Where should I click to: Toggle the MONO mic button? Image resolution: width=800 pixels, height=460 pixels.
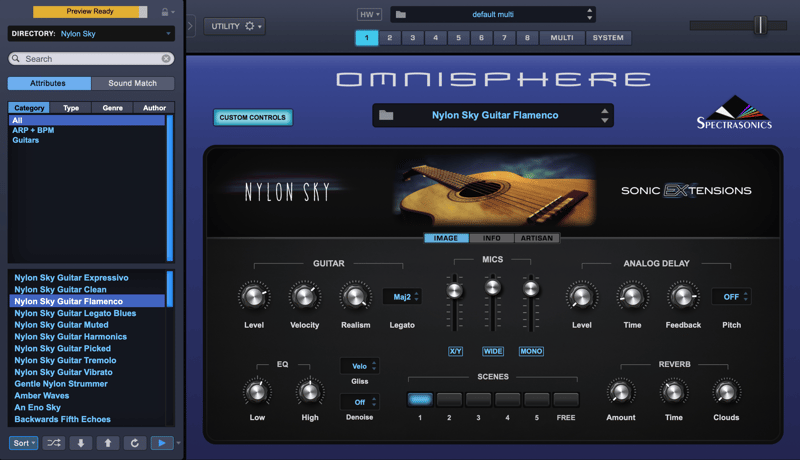(531, 351)
